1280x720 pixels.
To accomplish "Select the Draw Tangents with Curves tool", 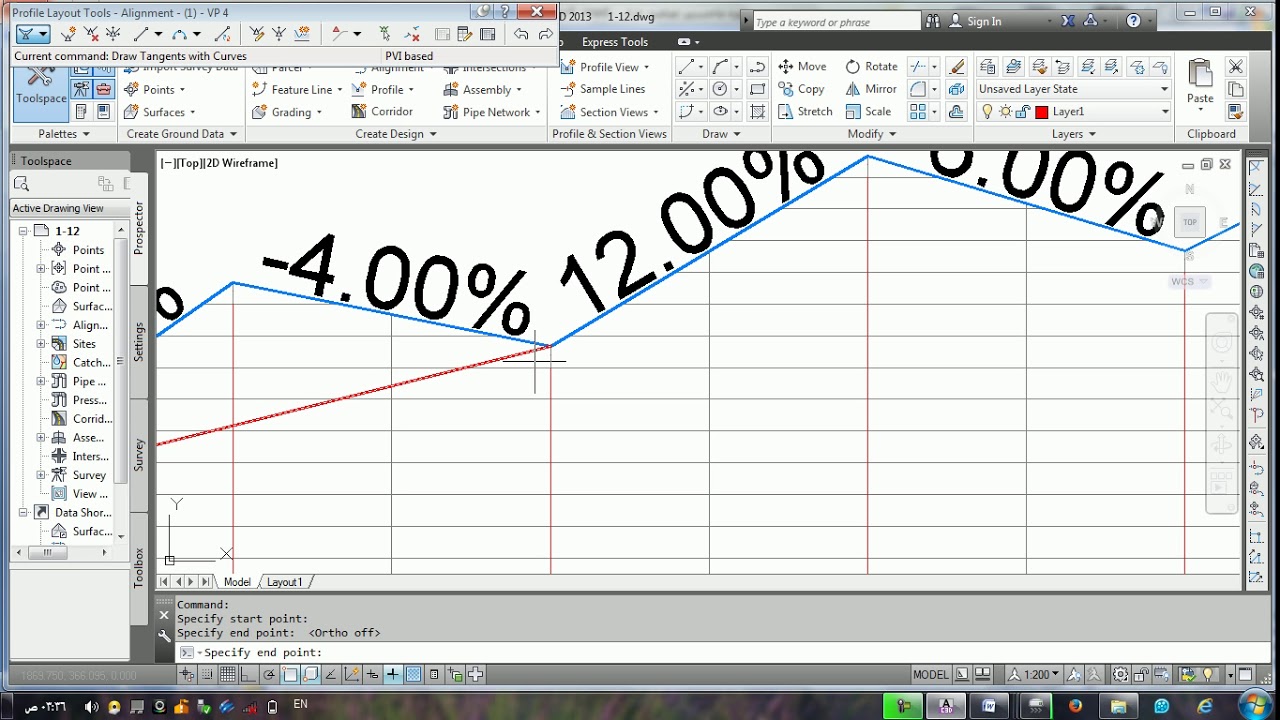I will click(27, 34).
